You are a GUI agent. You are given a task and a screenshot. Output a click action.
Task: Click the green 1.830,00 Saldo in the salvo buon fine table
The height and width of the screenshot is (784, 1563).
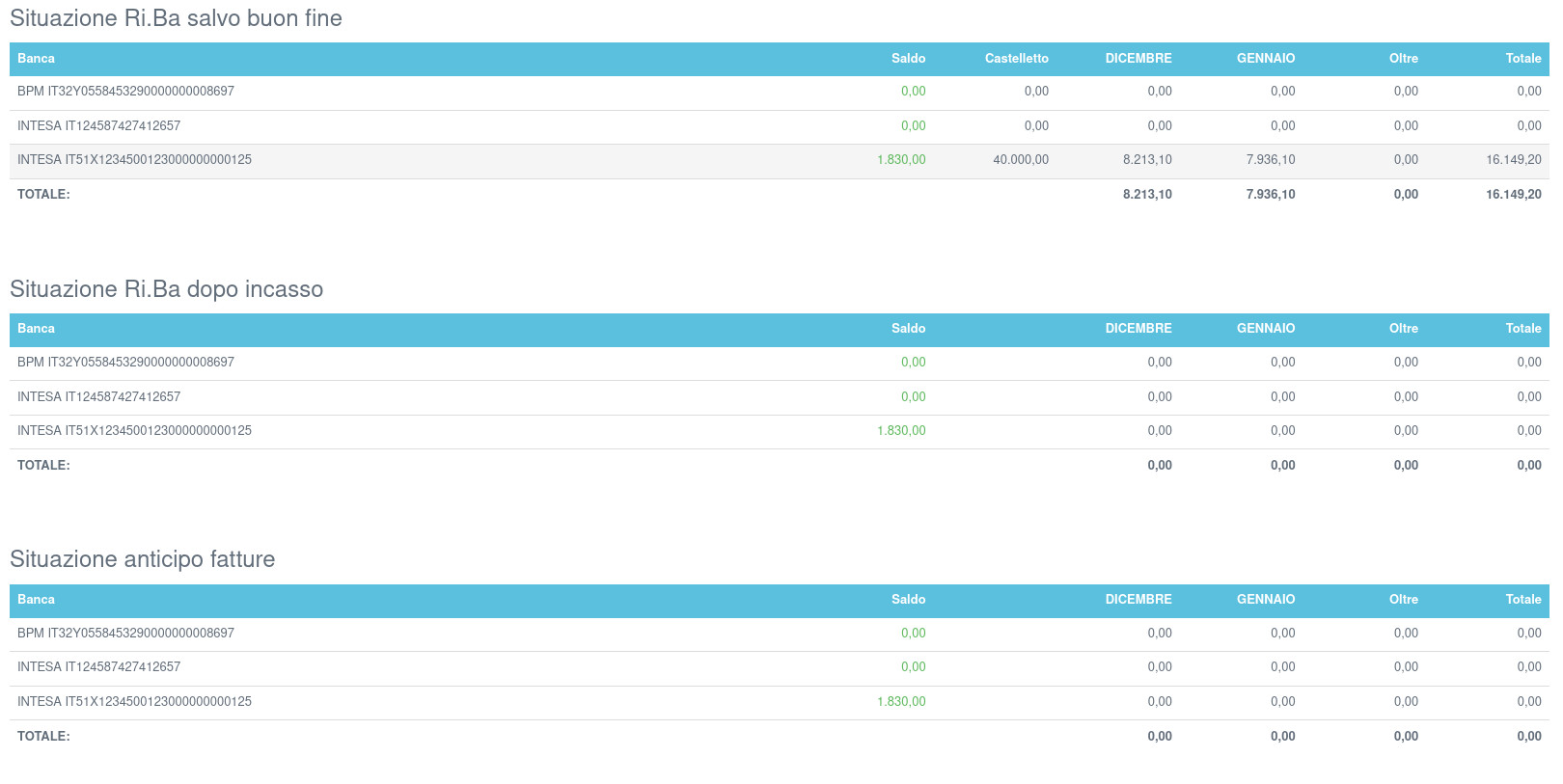900,160
